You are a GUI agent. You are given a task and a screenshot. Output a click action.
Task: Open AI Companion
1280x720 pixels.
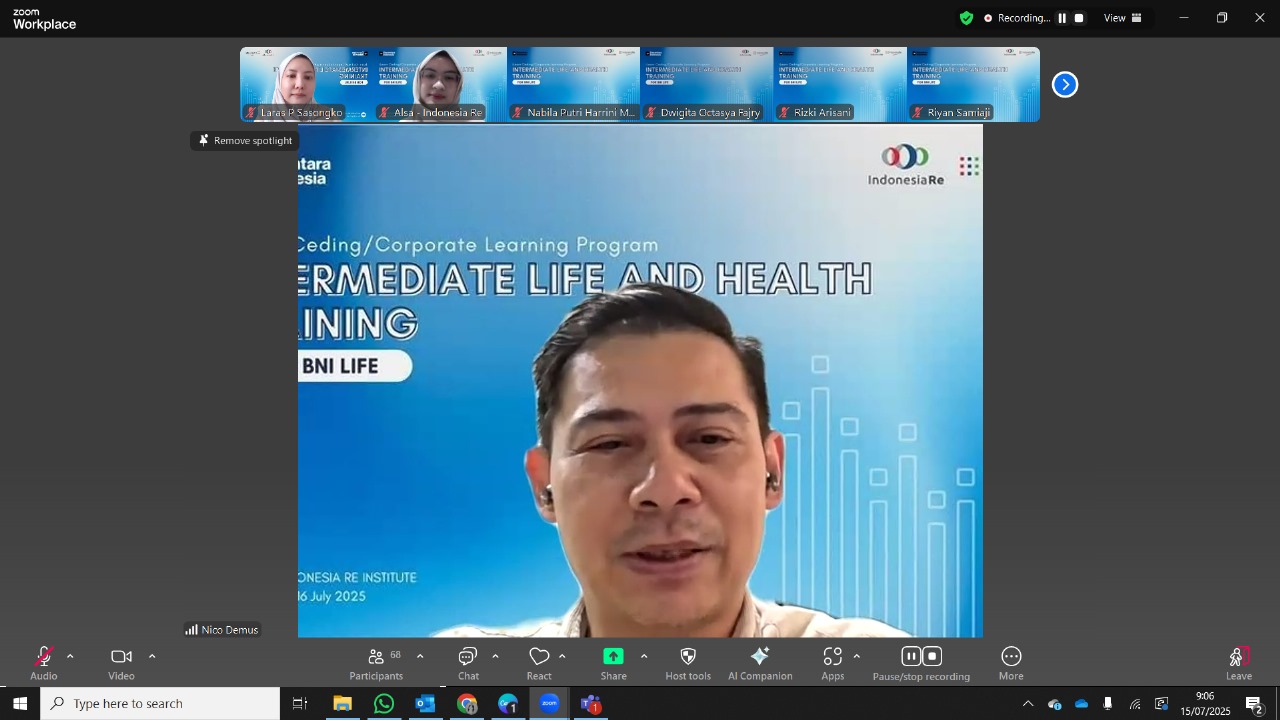click(x=760, y=663)
